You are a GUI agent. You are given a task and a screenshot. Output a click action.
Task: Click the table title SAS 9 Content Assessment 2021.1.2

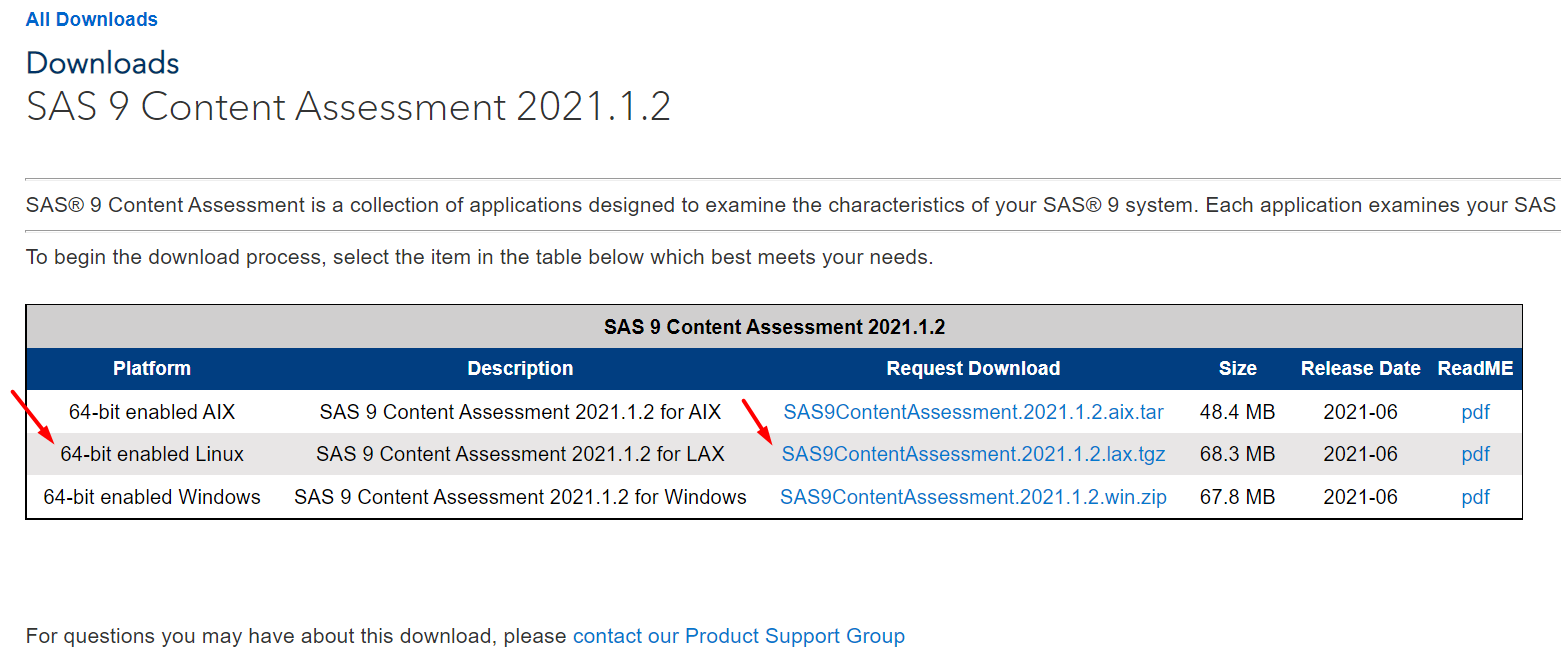pyautogui.click(x=774, y=327)
